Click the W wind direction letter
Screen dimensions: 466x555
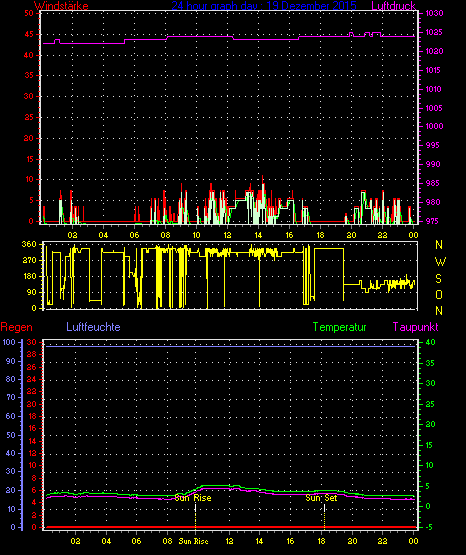(440, 262)
